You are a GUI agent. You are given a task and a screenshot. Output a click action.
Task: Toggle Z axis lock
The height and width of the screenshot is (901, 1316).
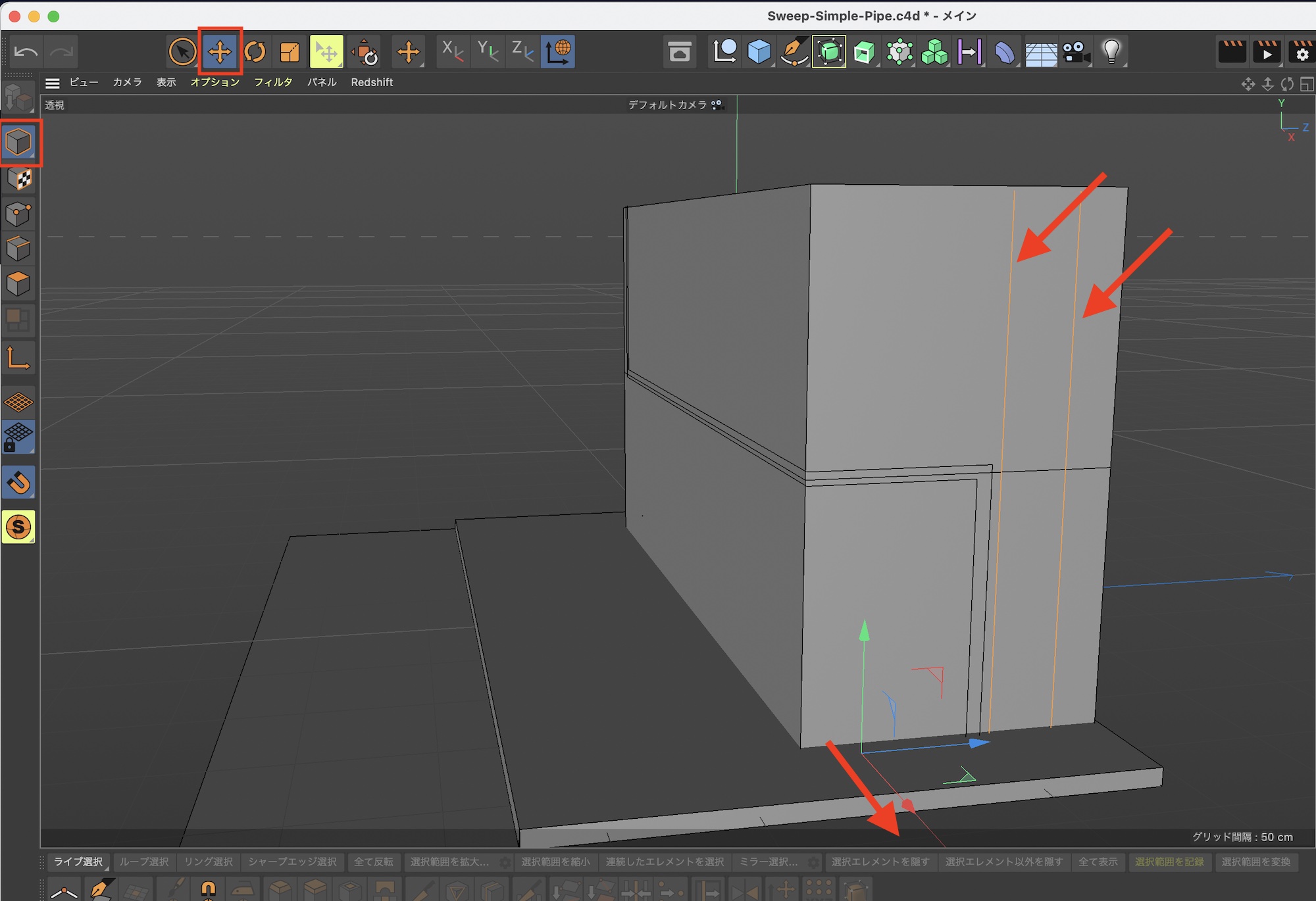[x=522, y=51]
